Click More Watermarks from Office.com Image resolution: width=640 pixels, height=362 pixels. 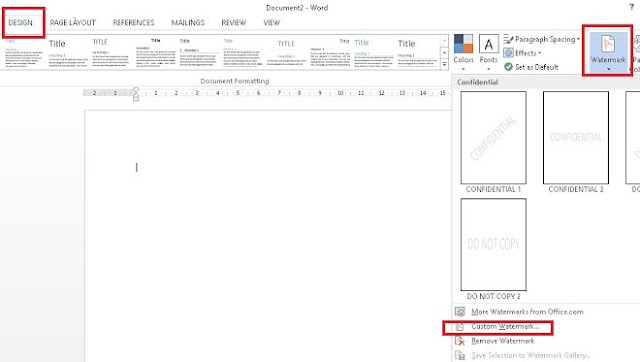[x=527, y=312]
